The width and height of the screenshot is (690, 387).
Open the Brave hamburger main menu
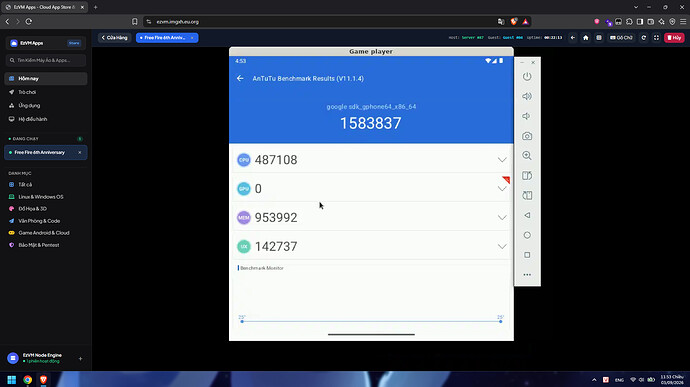point(683,22)
